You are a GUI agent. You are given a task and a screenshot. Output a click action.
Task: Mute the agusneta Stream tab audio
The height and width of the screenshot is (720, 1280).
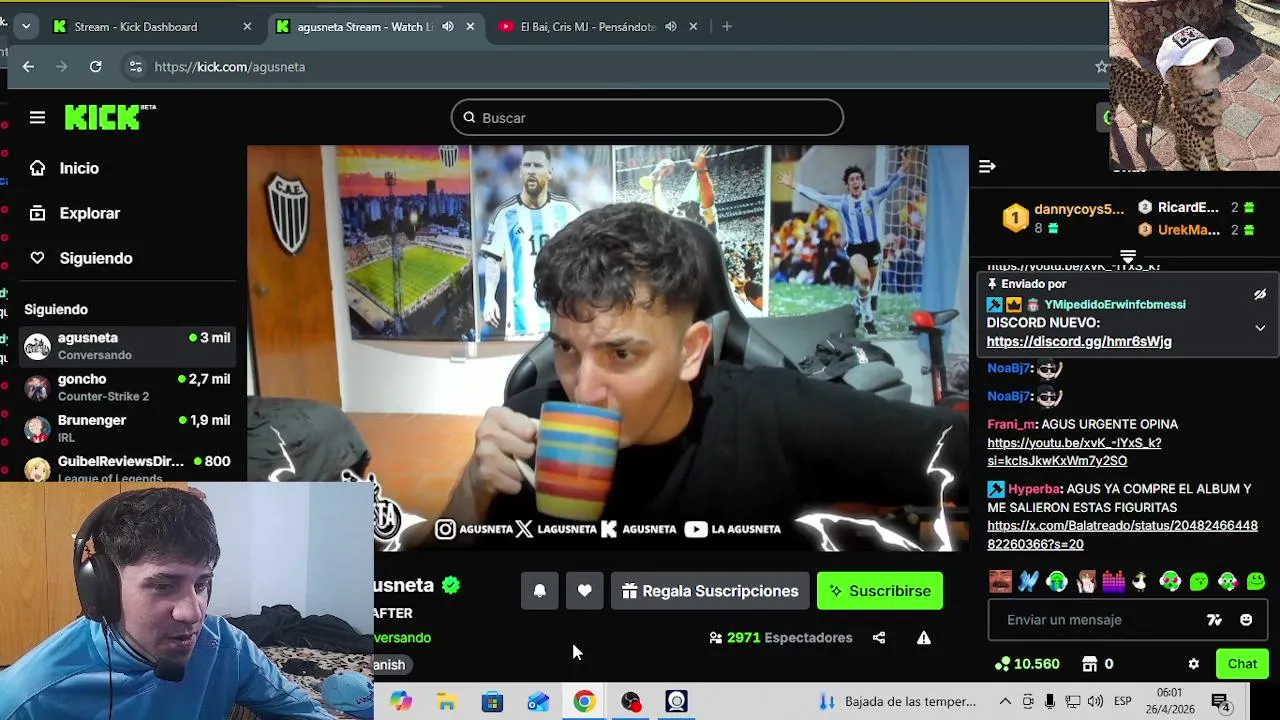pos(447,27)
